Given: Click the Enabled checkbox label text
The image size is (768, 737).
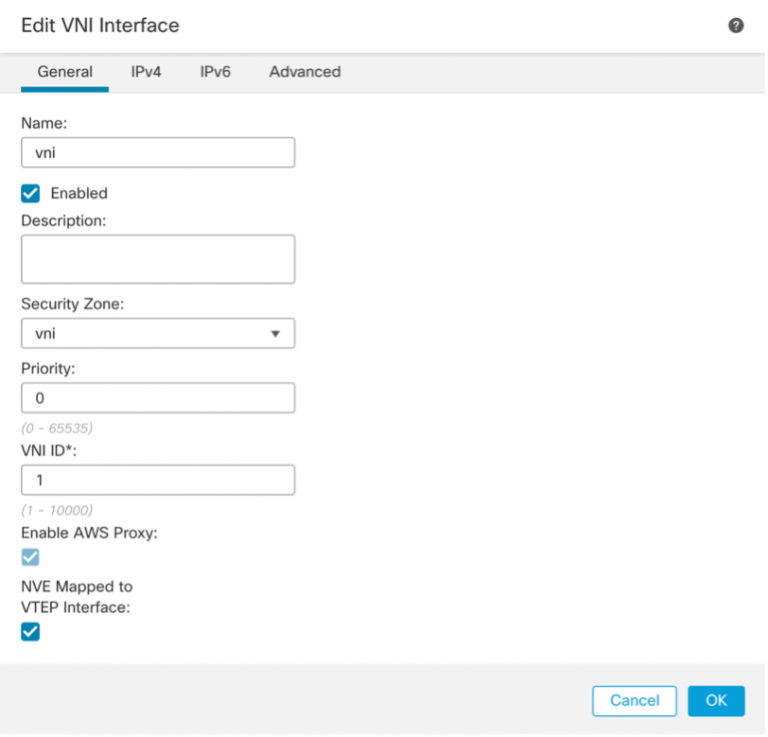Looking at the screenshot, I should click(x=79, y=193).
